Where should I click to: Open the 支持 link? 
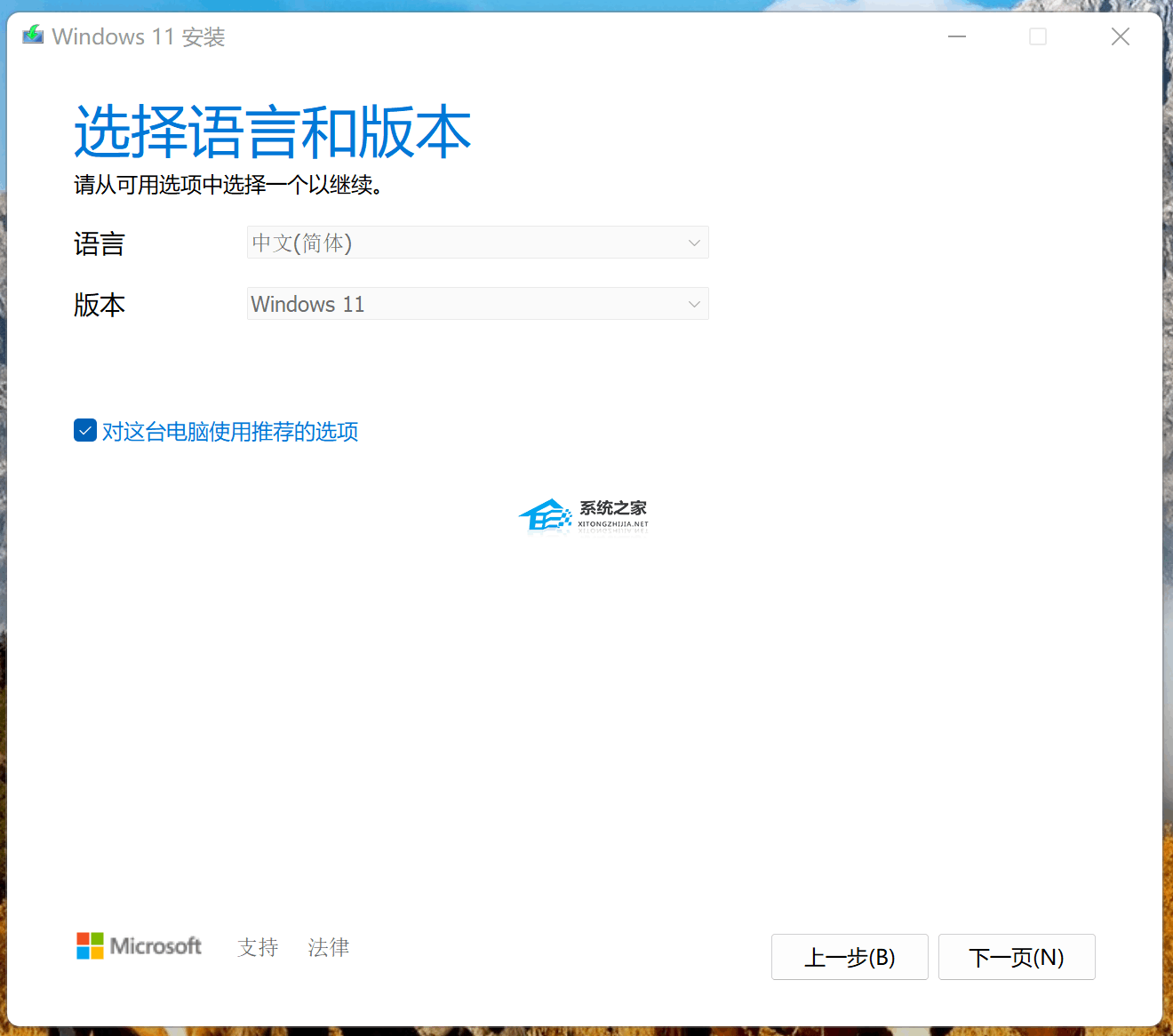click(x=258, y=947)
